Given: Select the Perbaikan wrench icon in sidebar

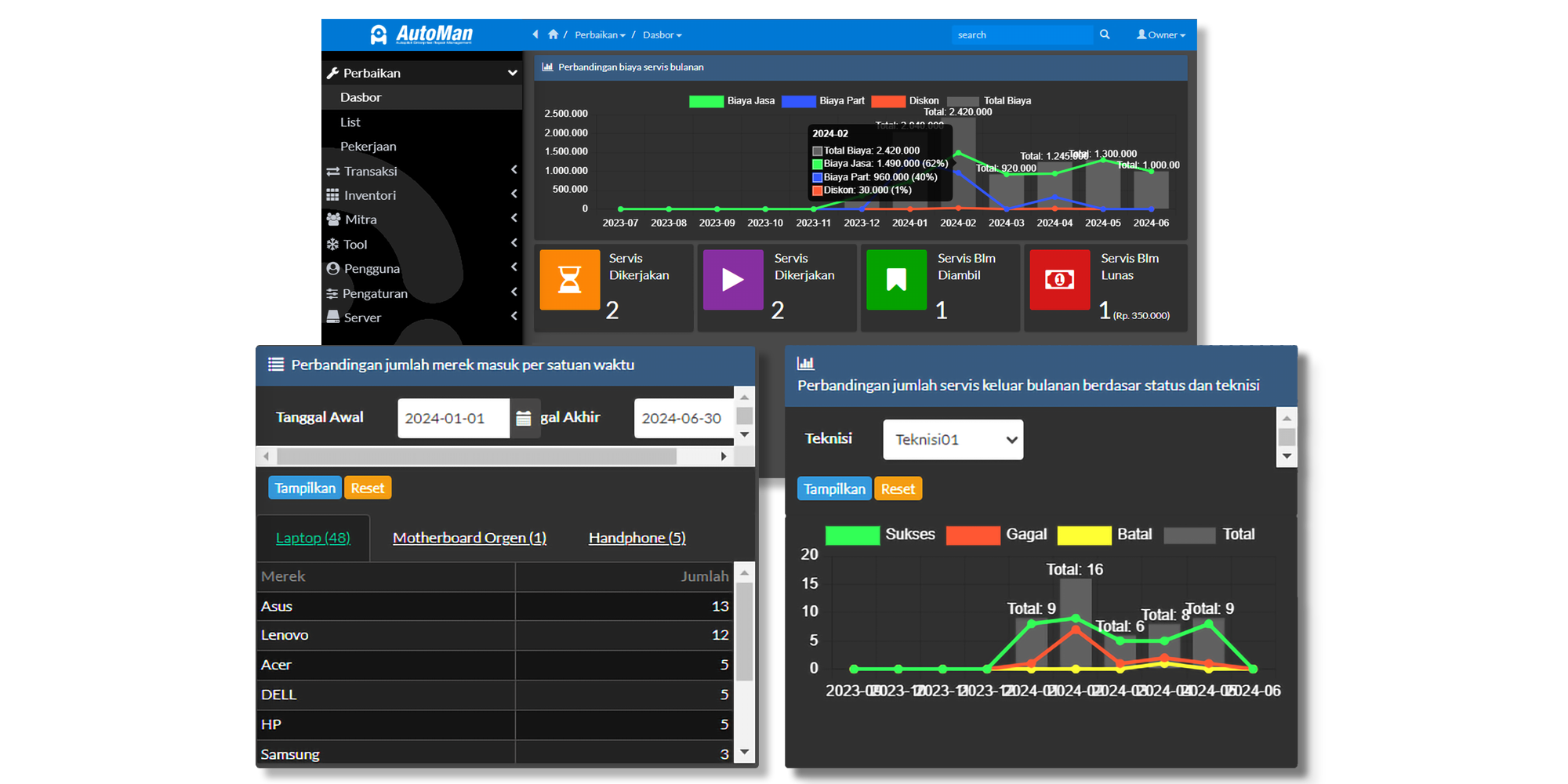Looking at the screenshot, I should (332, 72).
